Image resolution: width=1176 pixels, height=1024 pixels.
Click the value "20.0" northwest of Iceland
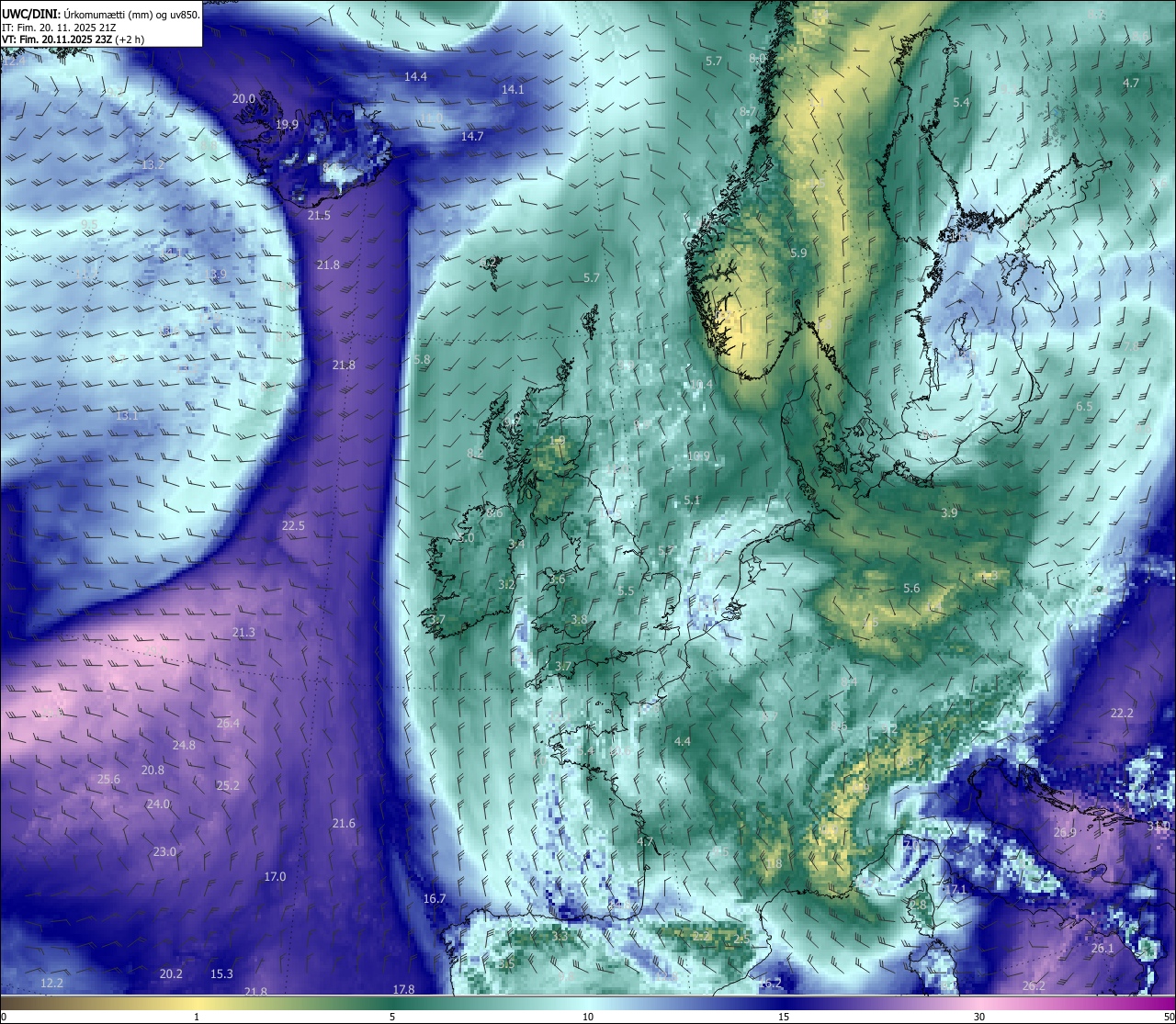pos(243,98)
